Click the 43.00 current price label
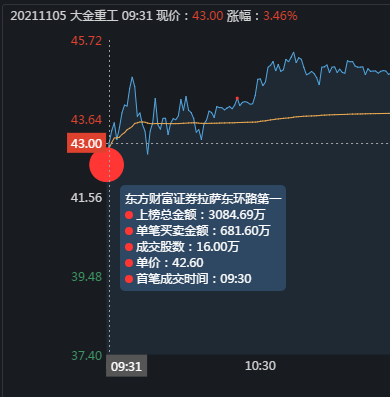 87,143
